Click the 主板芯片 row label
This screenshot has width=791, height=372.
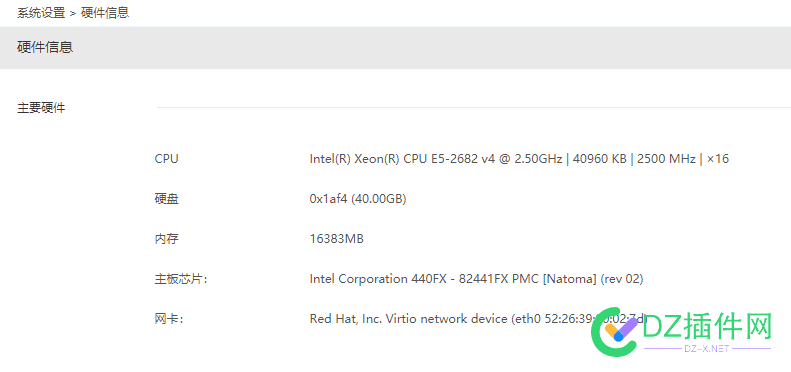(181, 279)
